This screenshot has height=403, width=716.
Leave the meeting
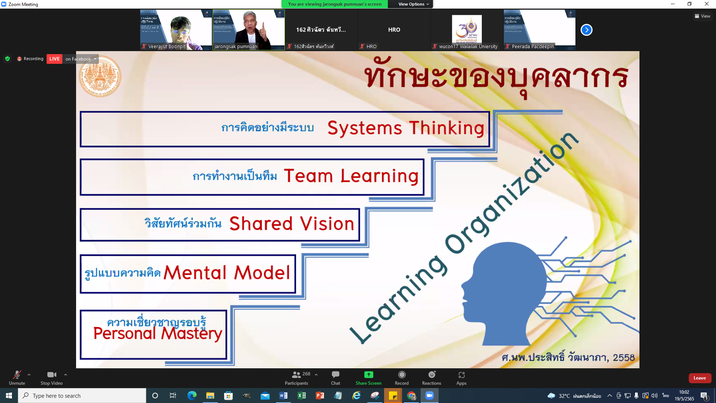pos(700,378)
